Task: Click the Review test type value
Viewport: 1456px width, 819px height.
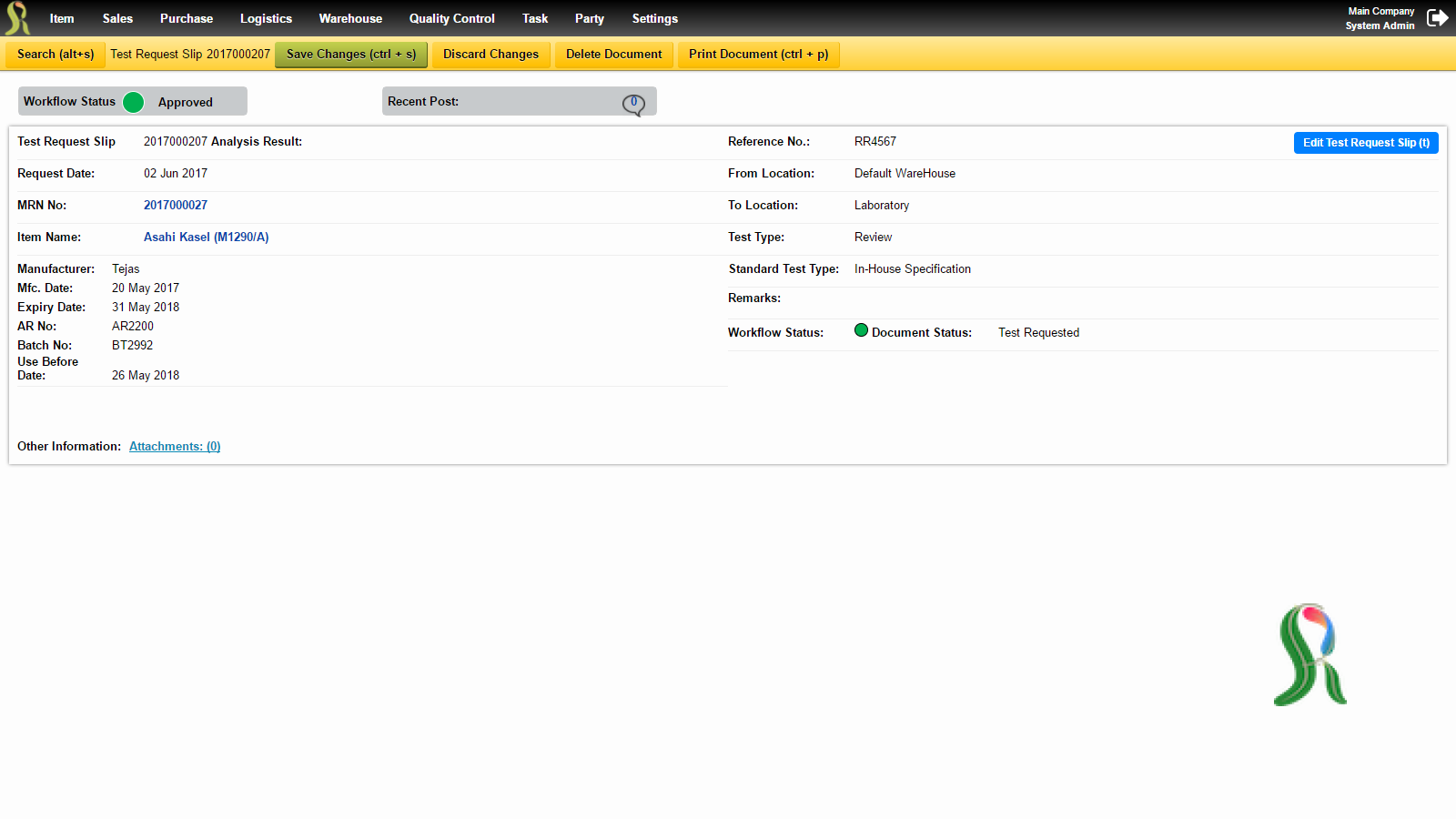Action: pyautogui.click(x=874, y=238)
